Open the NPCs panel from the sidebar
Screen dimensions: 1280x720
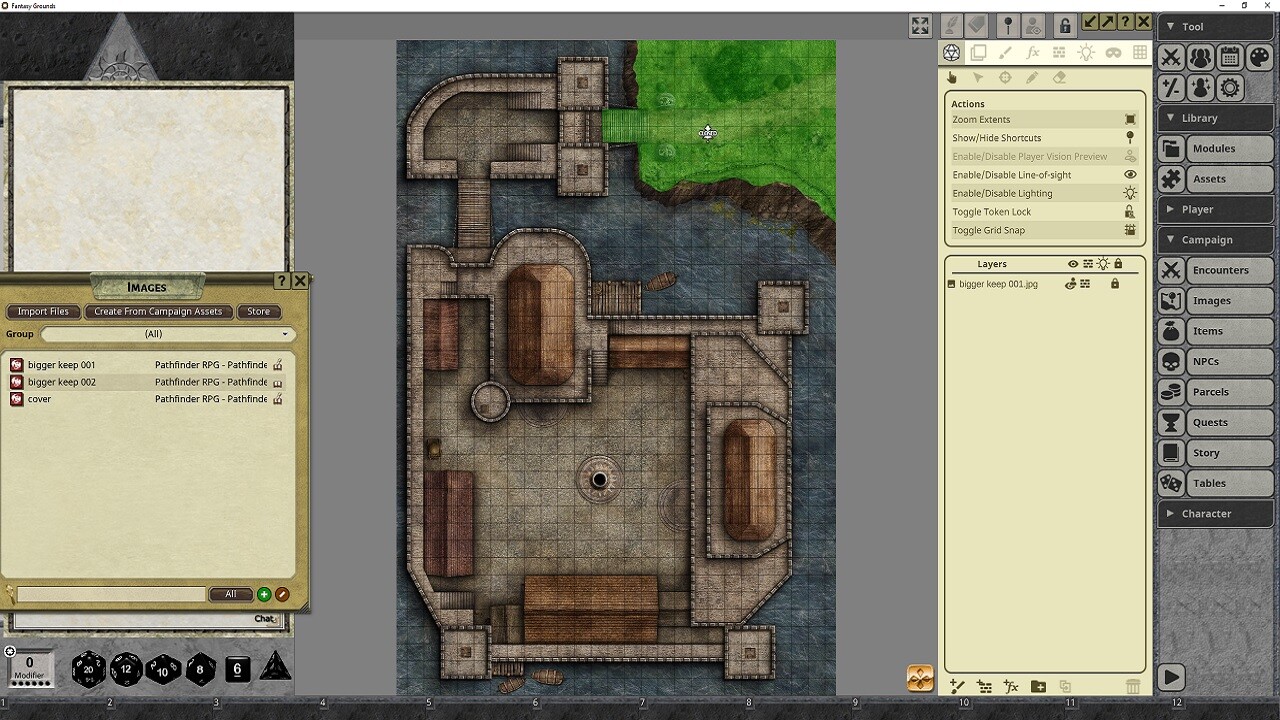point(1214,361)
